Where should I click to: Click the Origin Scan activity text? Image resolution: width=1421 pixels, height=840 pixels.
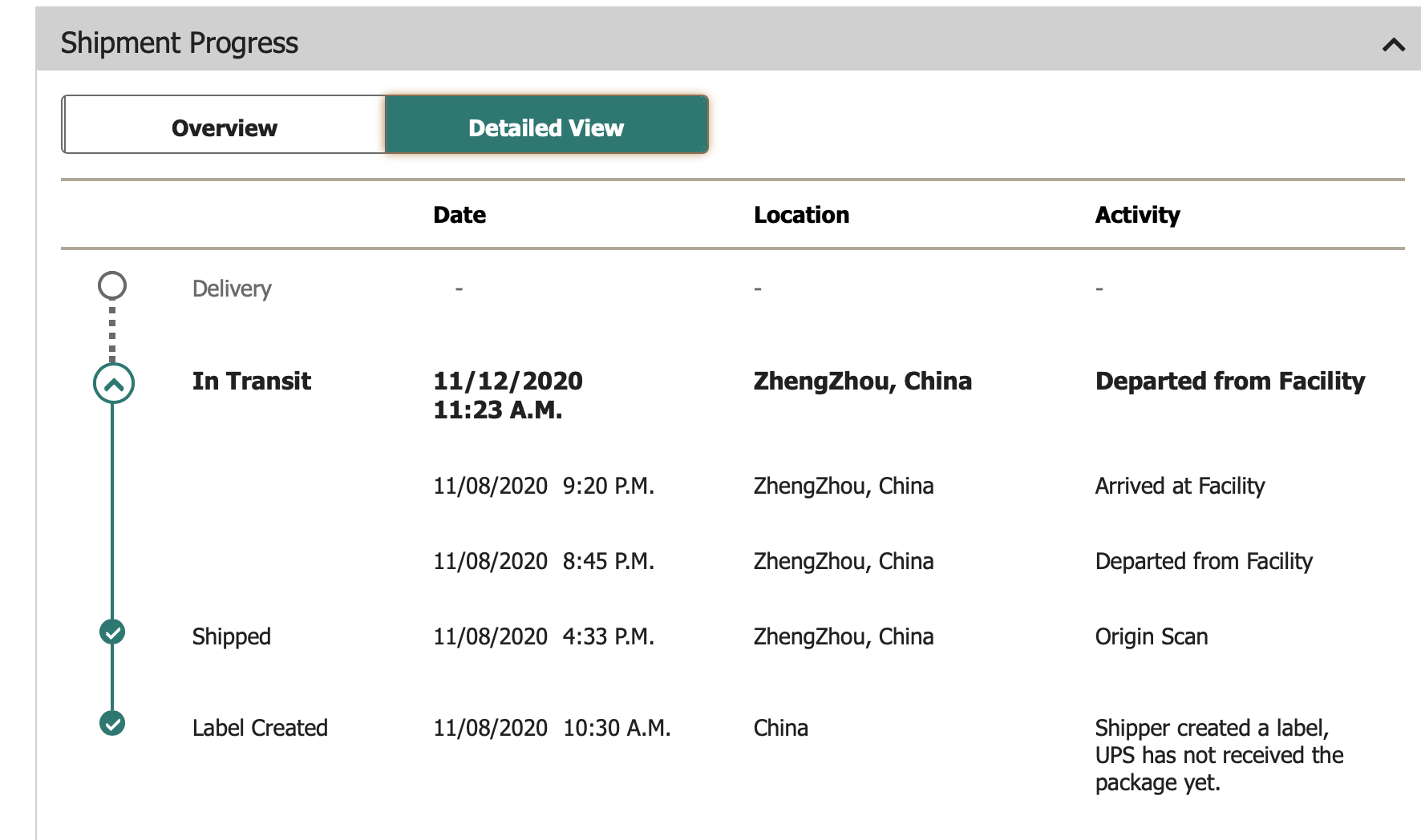[x=1151, y=636]
